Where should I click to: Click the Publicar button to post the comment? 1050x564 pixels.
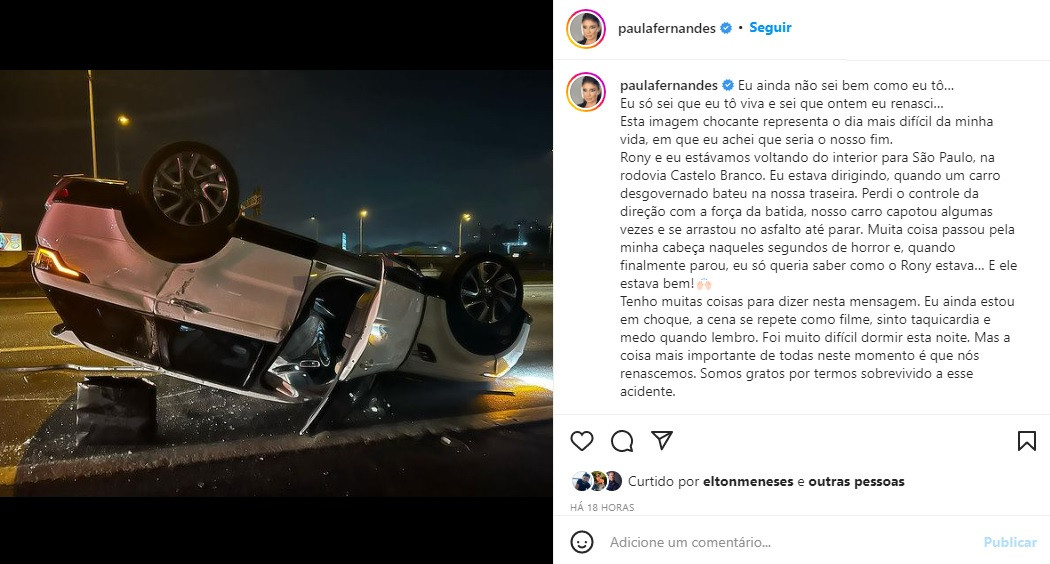click(1010, 542)
